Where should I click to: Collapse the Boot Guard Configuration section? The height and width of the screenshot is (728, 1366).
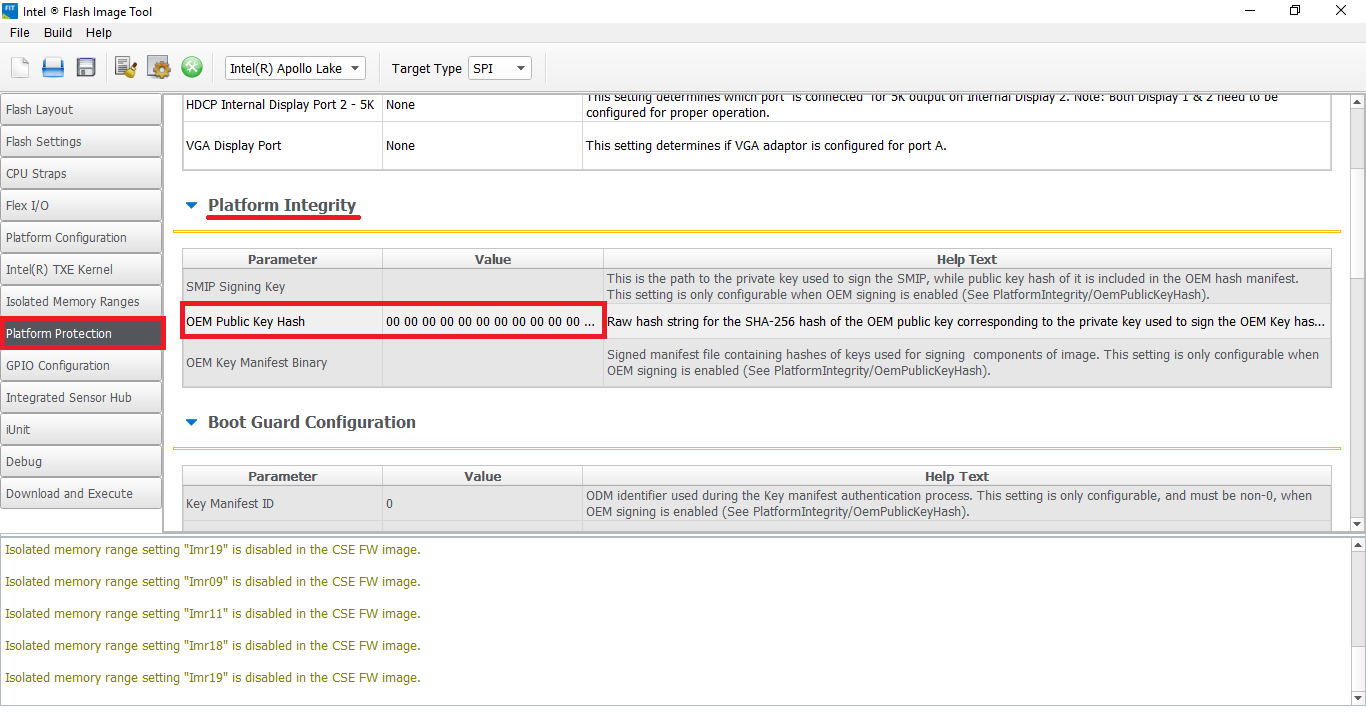click(x=192, y=423)
